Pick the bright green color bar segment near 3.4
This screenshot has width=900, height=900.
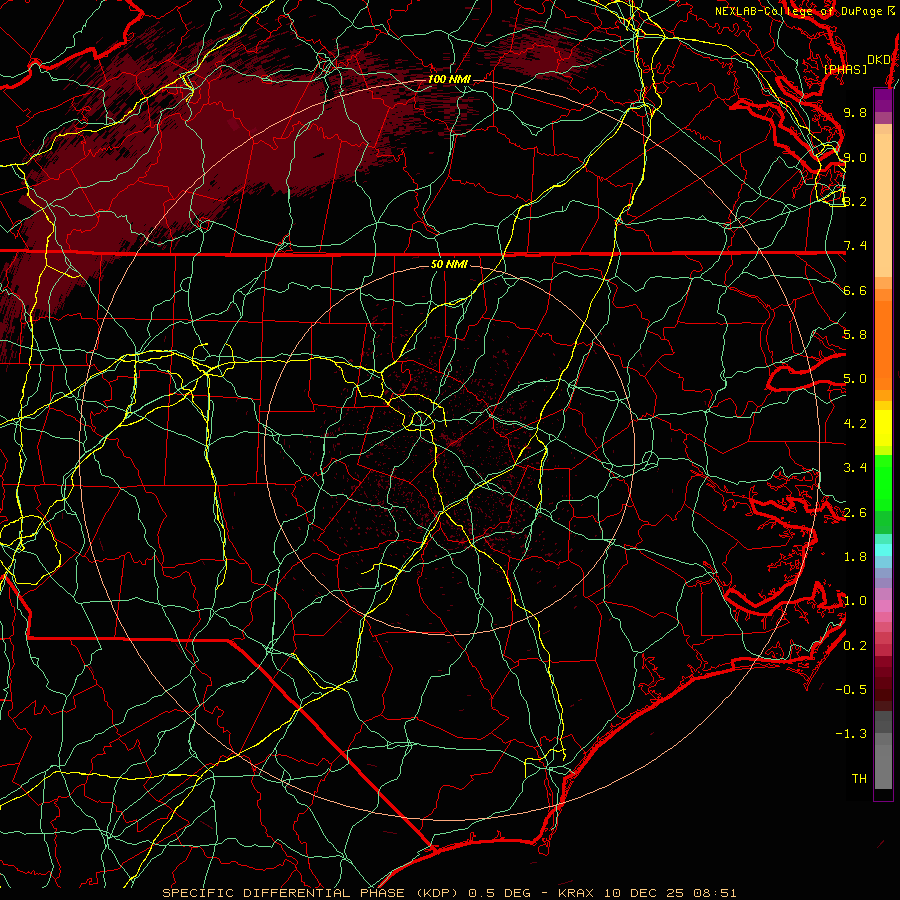pyautogui.click(x=883, y=481)
